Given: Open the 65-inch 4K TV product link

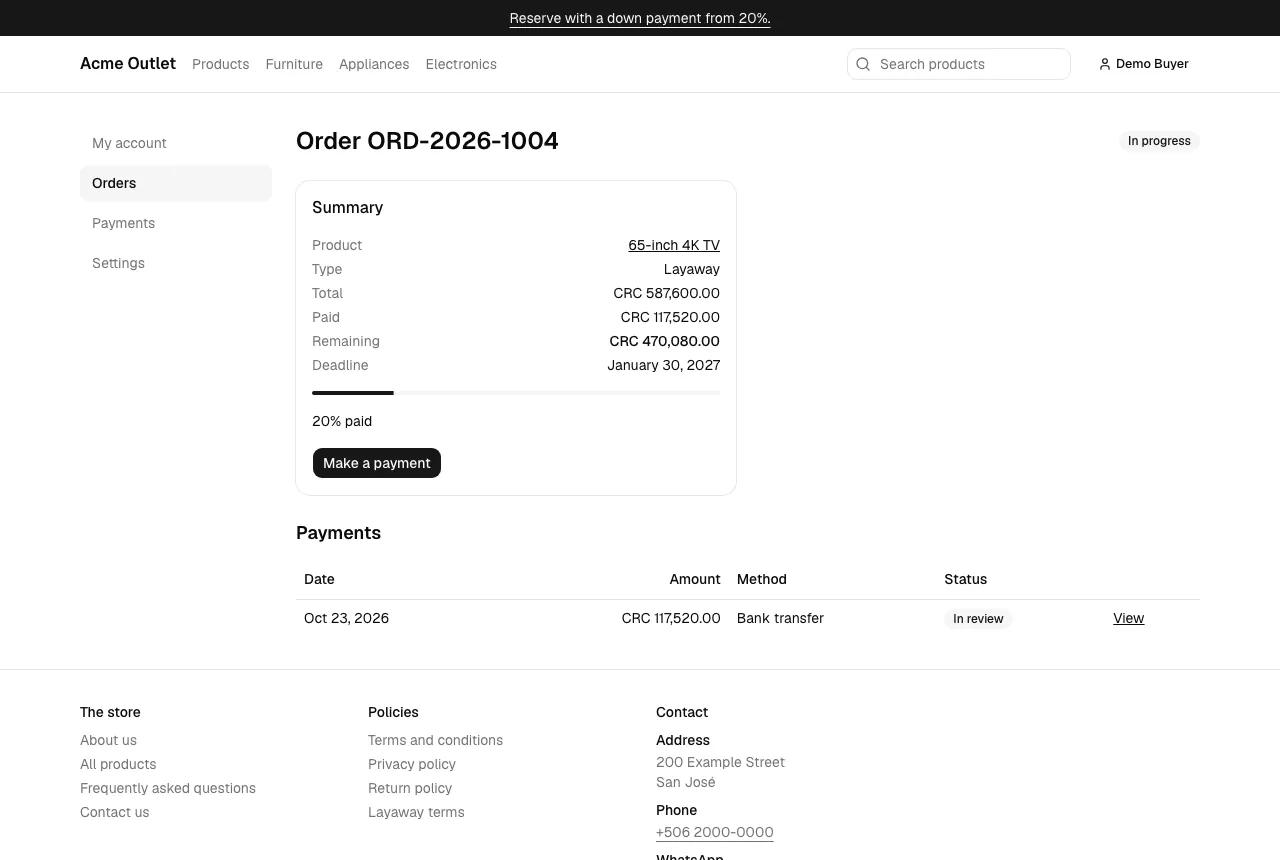Looking at the screenshot, I should click(674, 245).
